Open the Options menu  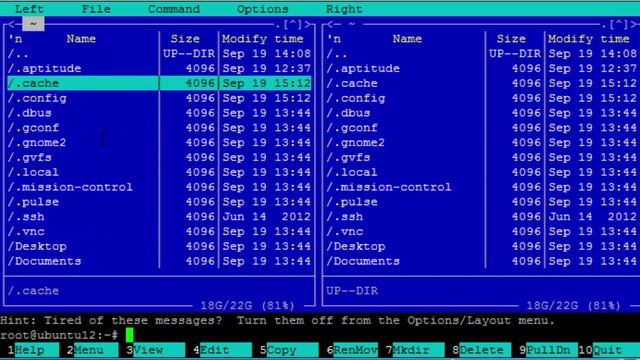262,9
